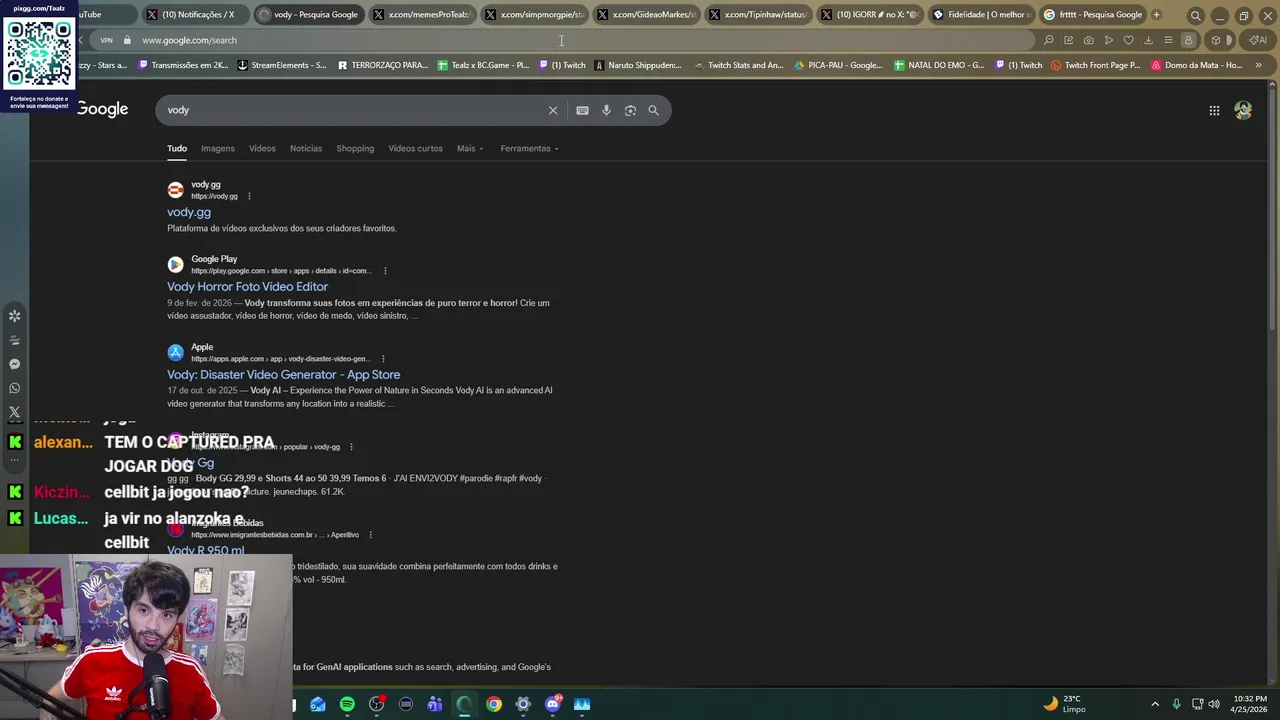Open Naruto Shippuden bookmark
The image size is (1280, 720).
[638, 65]
